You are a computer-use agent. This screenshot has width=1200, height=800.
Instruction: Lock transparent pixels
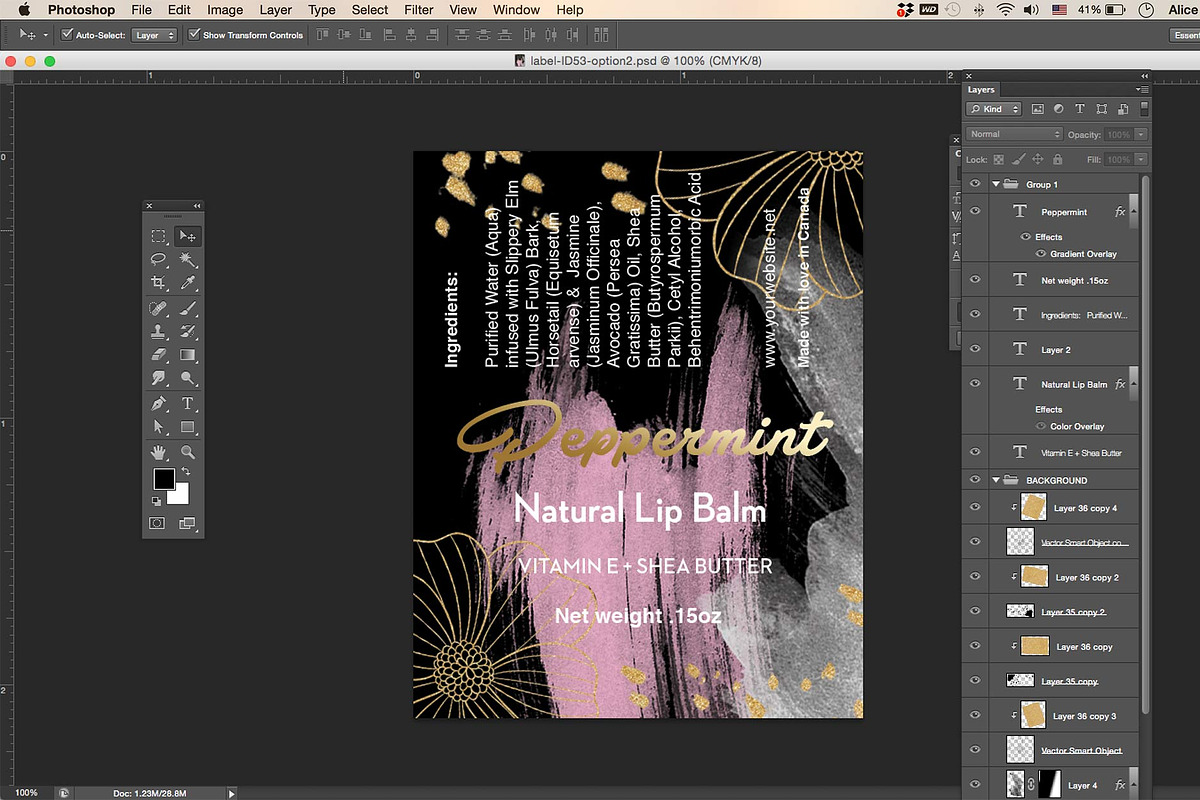pos(998,159)
